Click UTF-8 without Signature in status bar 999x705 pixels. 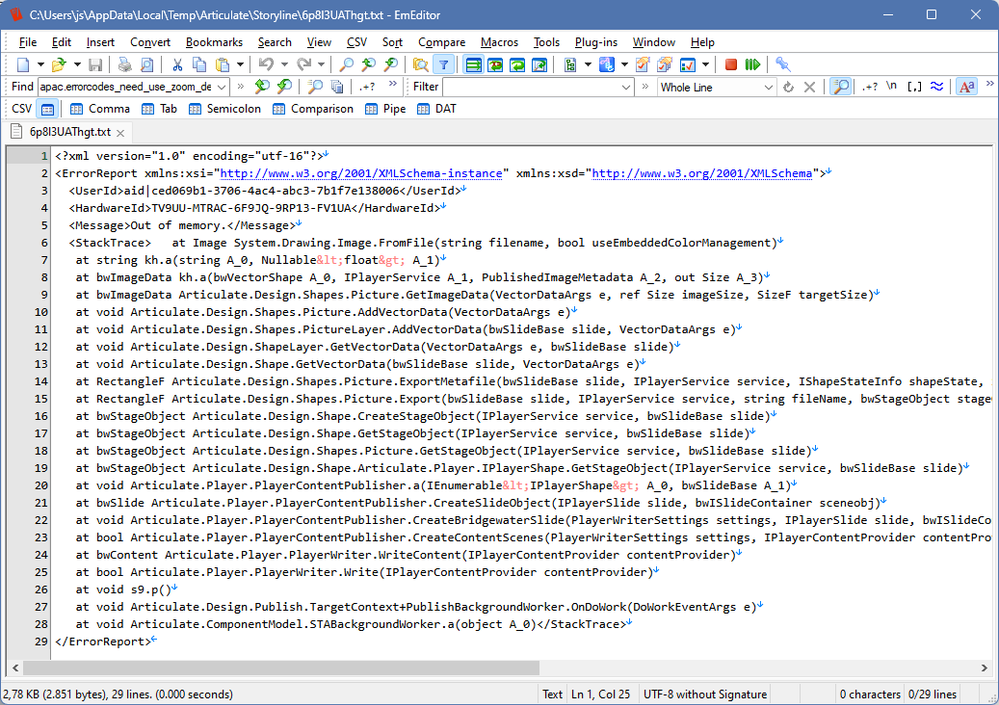tap(704, 694)
